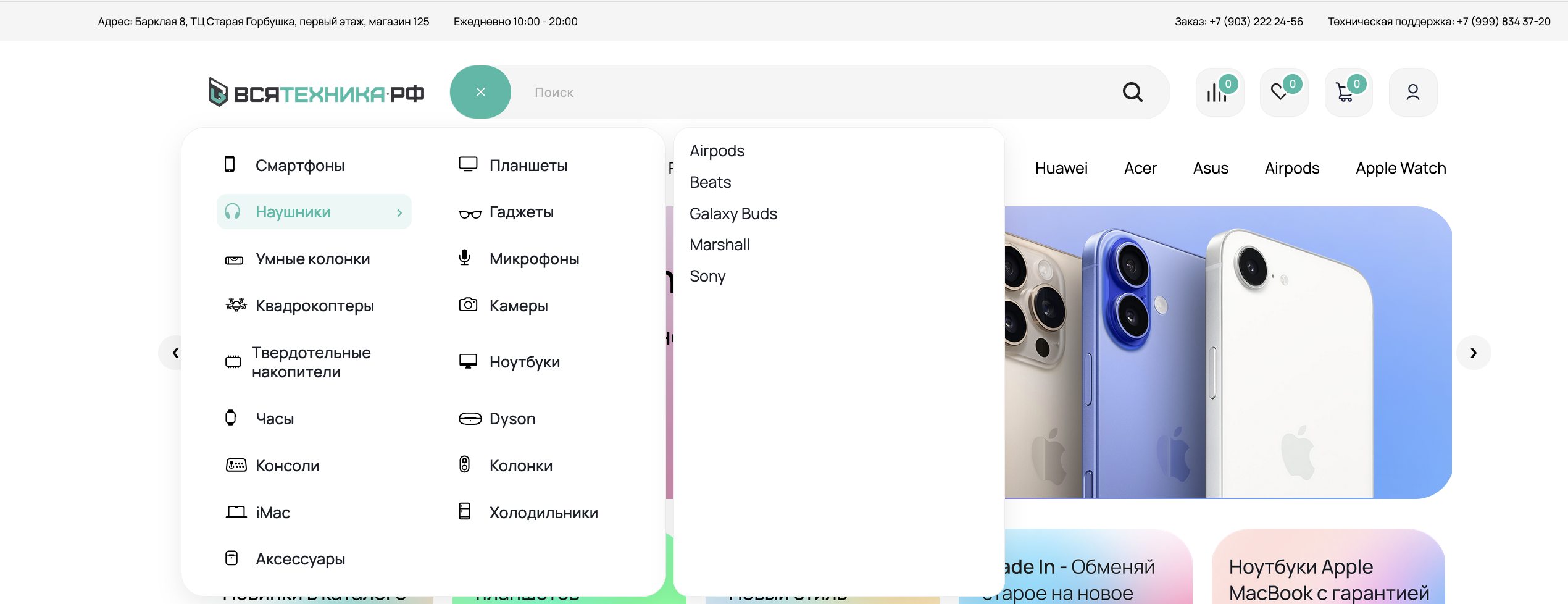Click the smartphone icon beside Смартфоны
The width and height of the screenshot is (1568, 604).
230,164
